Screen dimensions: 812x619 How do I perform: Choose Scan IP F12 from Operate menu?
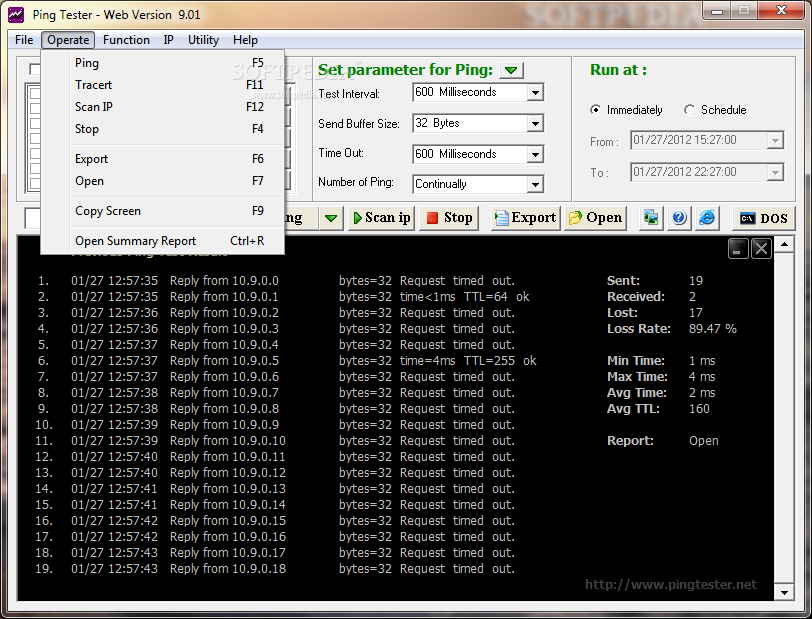[x=163, y=107]
